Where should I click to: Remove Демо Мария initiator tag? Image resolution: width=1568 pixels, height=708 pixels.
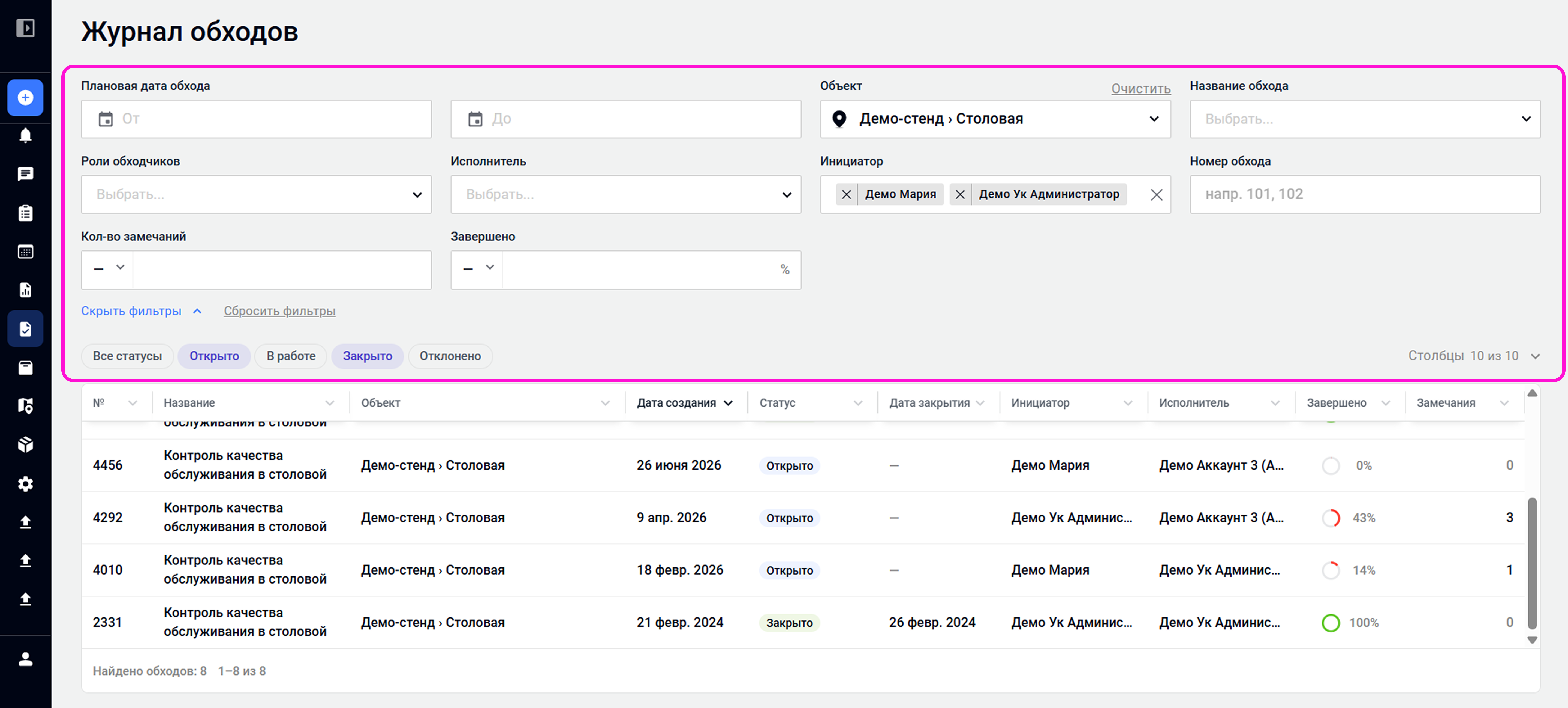coord(846,194)
